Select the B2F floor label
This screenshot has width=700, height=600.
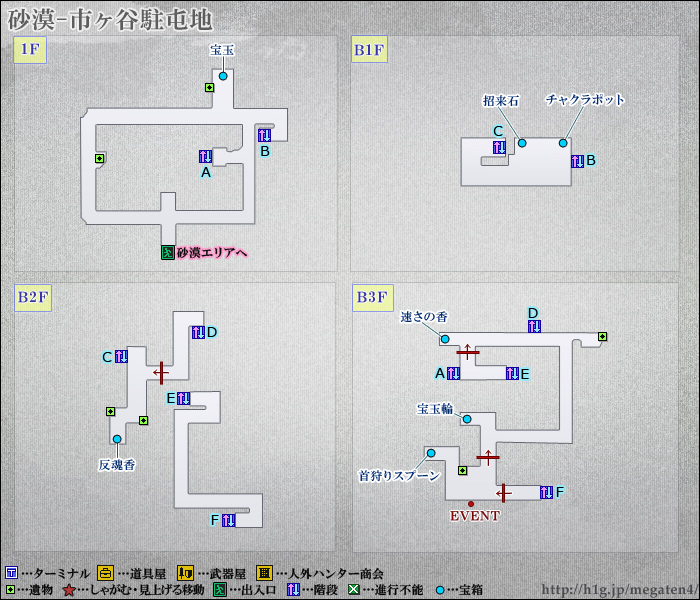(32, 297)
